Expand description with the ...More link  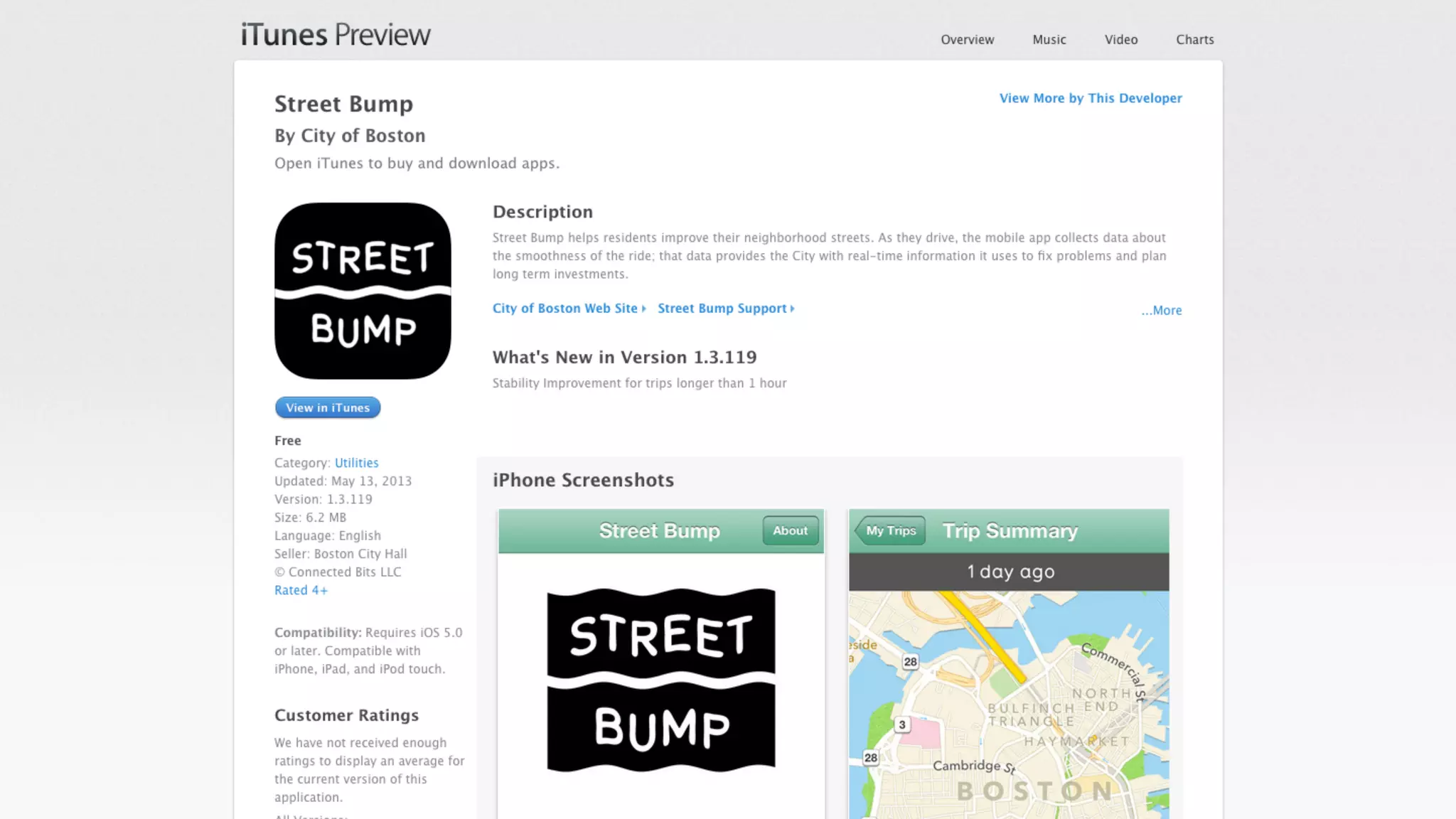click(x=1161, y=311)
